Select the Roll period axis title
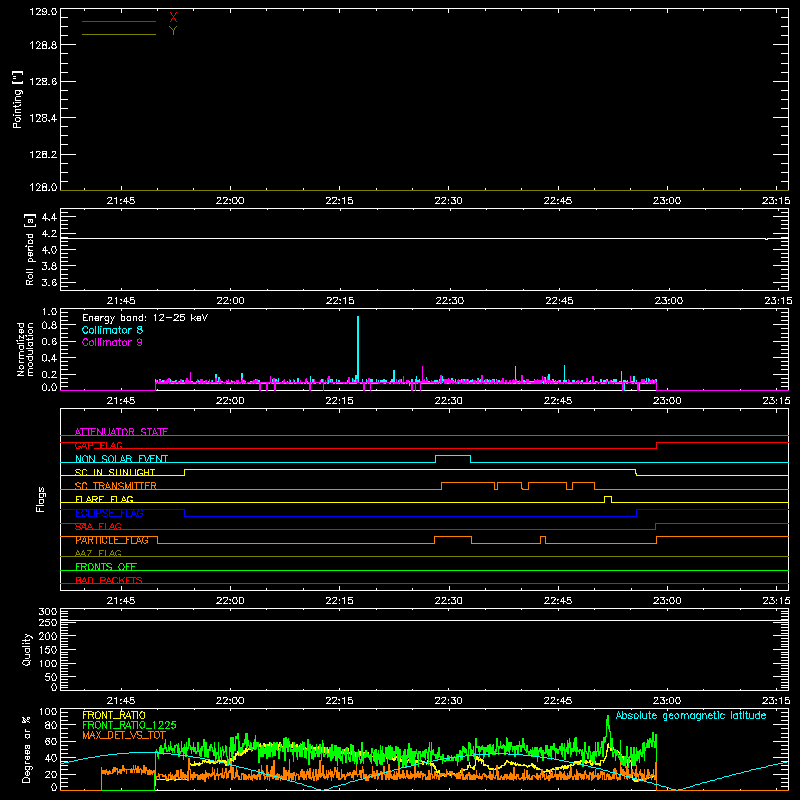The height and width of the screenshot is (800, 800). coord(30,249)
